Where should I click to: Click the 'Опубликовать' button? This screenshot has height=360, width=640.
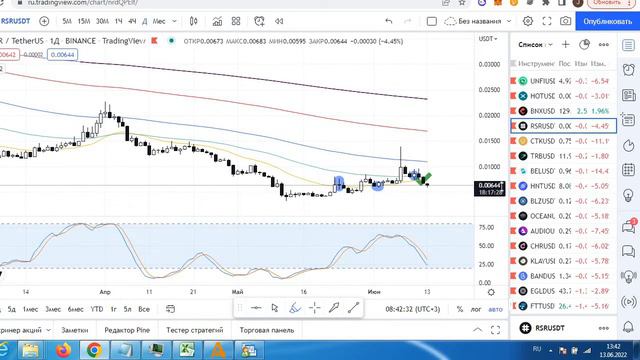tap(608, 21)
